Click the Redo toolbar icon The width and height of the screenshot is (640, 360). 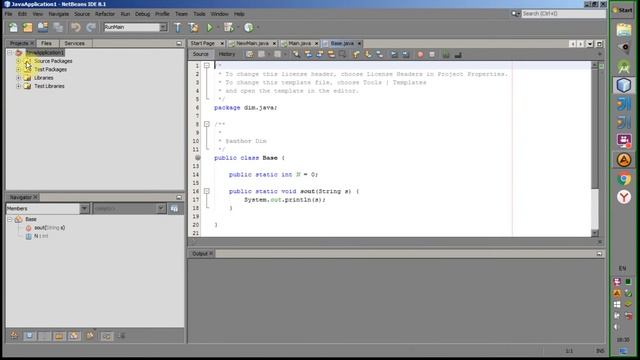[x=91, y=27]
